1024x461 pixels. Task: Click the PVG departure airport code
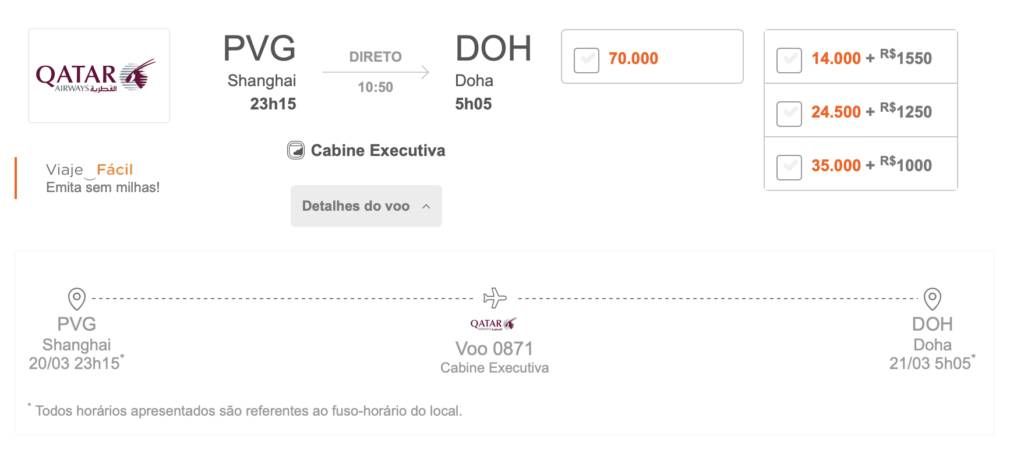(259, 48)
